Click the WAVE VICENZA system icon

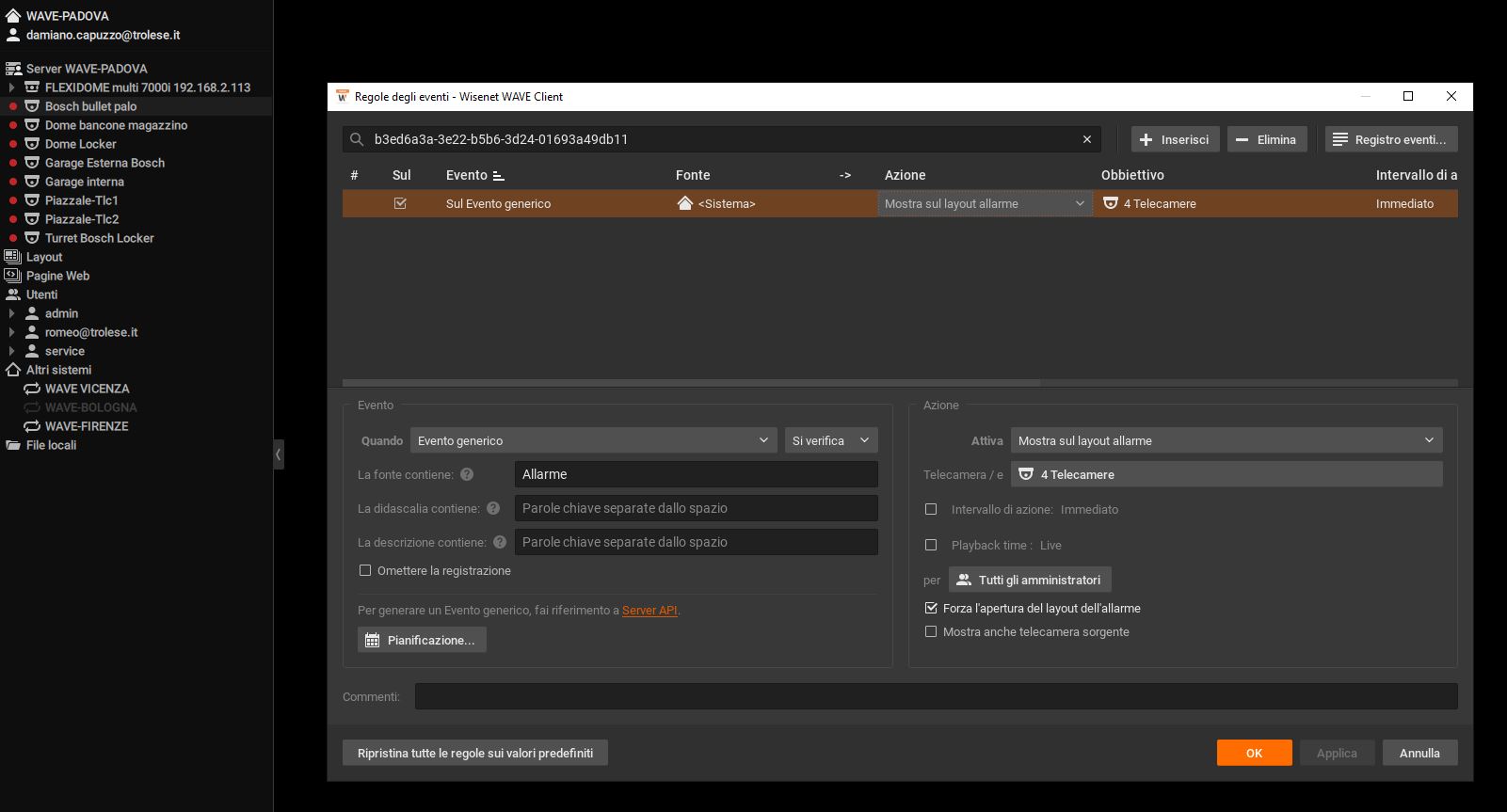pos(32,389)
